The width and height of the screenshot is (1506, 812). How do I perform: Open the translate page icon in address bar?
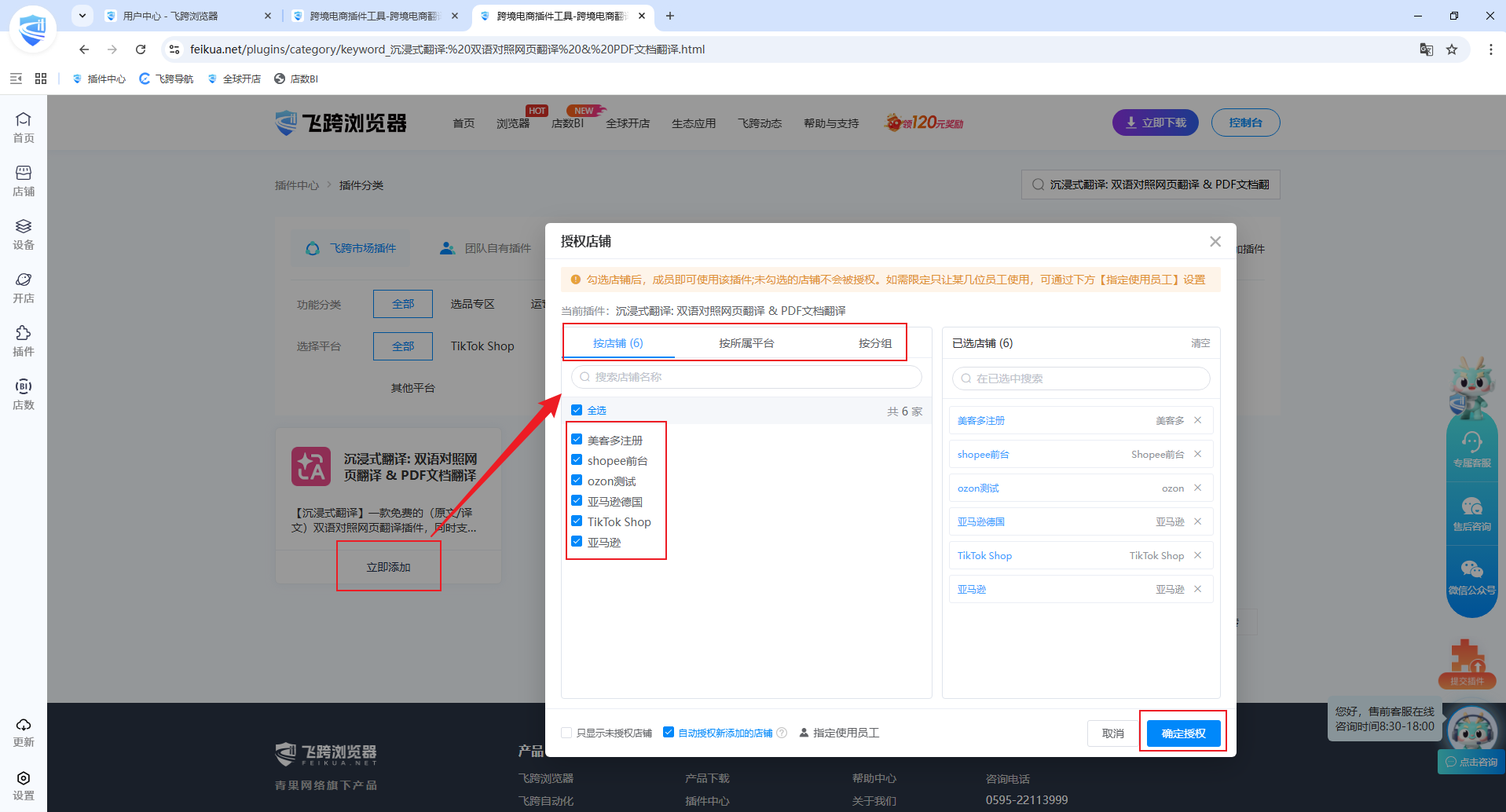[1427, 49]
